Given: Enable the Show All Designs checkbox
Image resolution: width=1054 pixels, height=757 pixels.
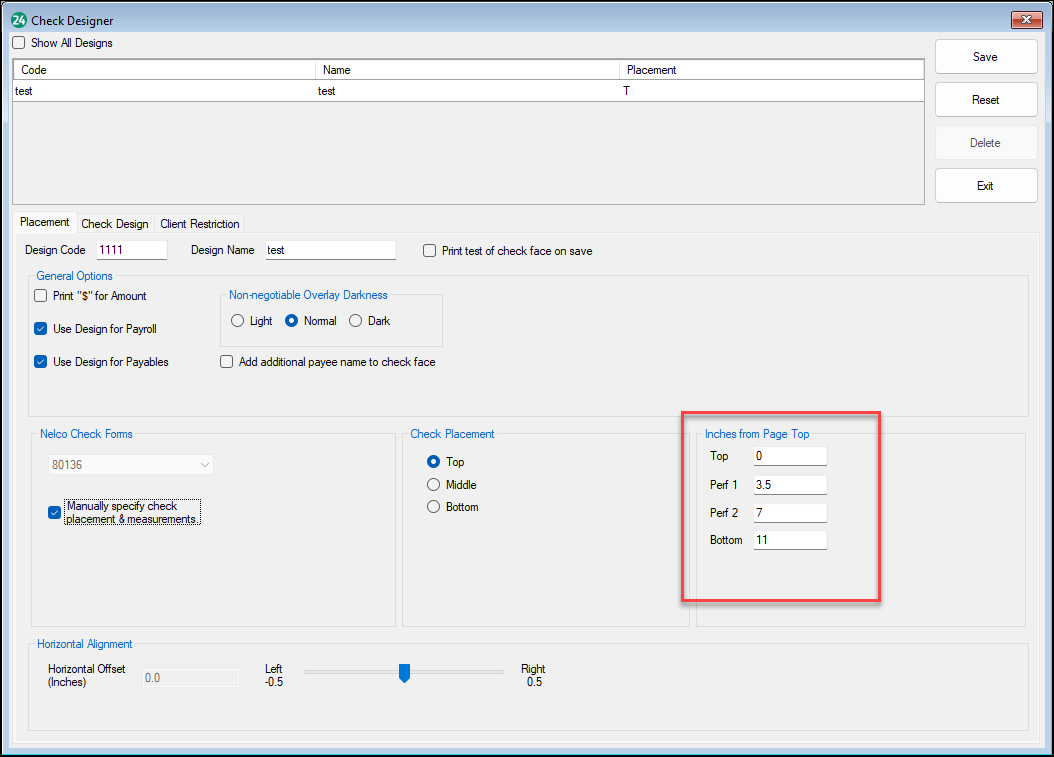Looking at the screenshot, I should [x=19, y=43].
